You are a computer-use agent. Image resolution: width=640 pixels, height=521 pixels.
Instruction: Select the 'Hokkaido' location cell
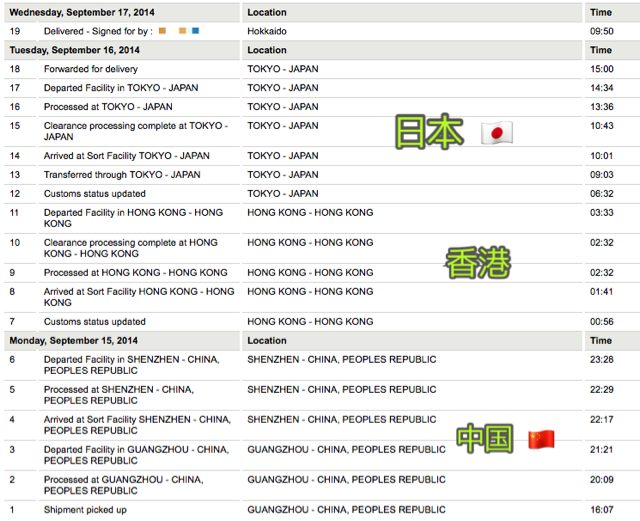pyautogui.click(x=267, y=31)
